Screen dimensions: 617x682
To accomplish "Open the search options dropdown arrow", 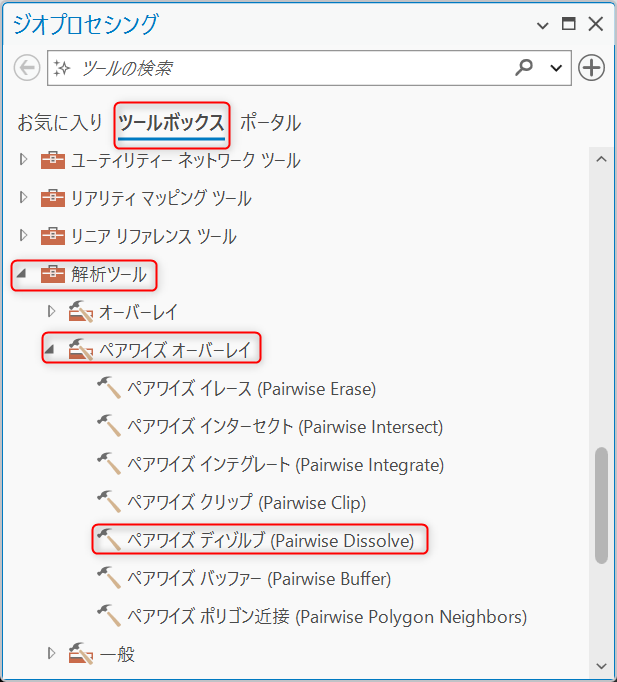I will tap(556, 68).
